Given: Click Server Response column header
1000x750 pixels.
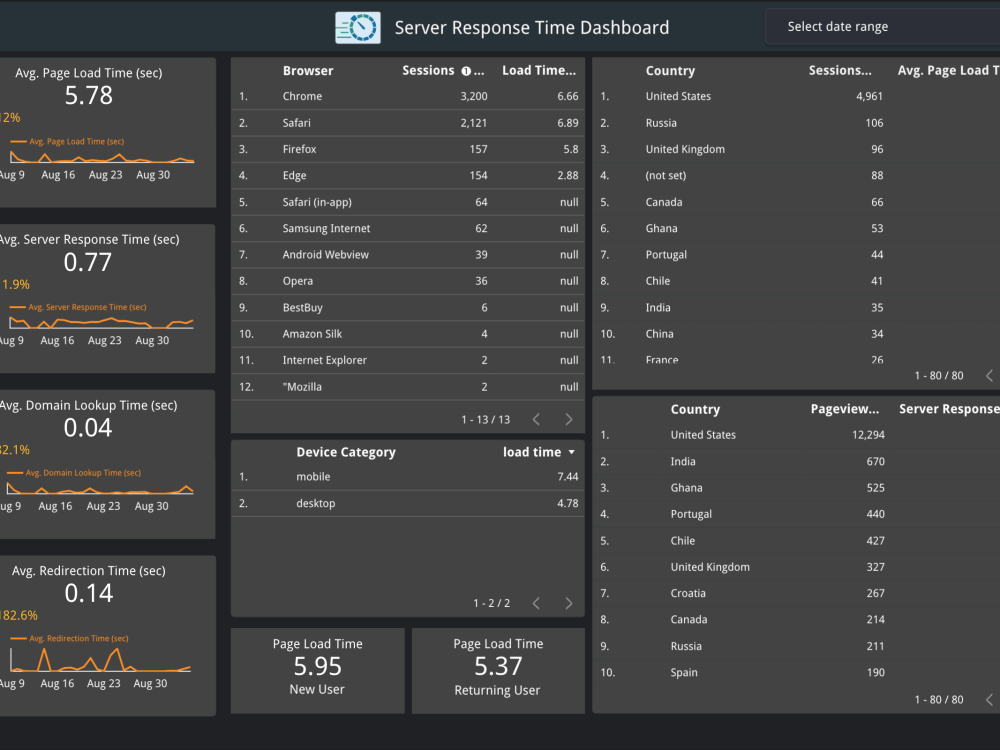Looking at the screenshot, I should click(949, 409).
